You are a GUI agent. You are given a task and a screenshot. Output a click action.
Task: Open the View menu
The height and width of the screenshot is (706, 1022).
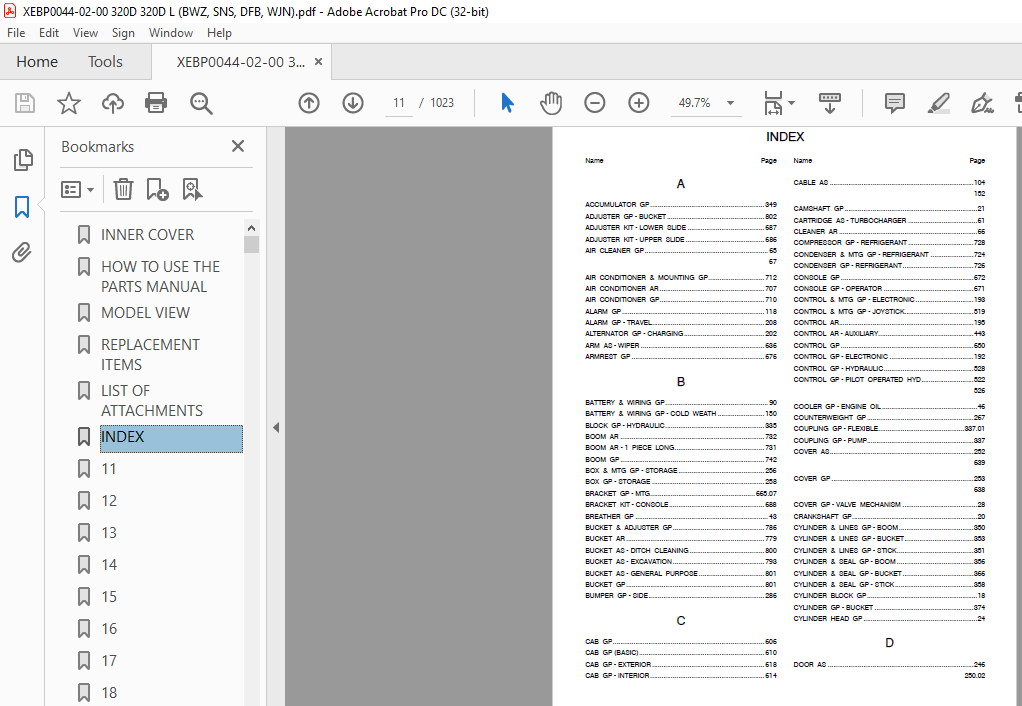(85, 33)
